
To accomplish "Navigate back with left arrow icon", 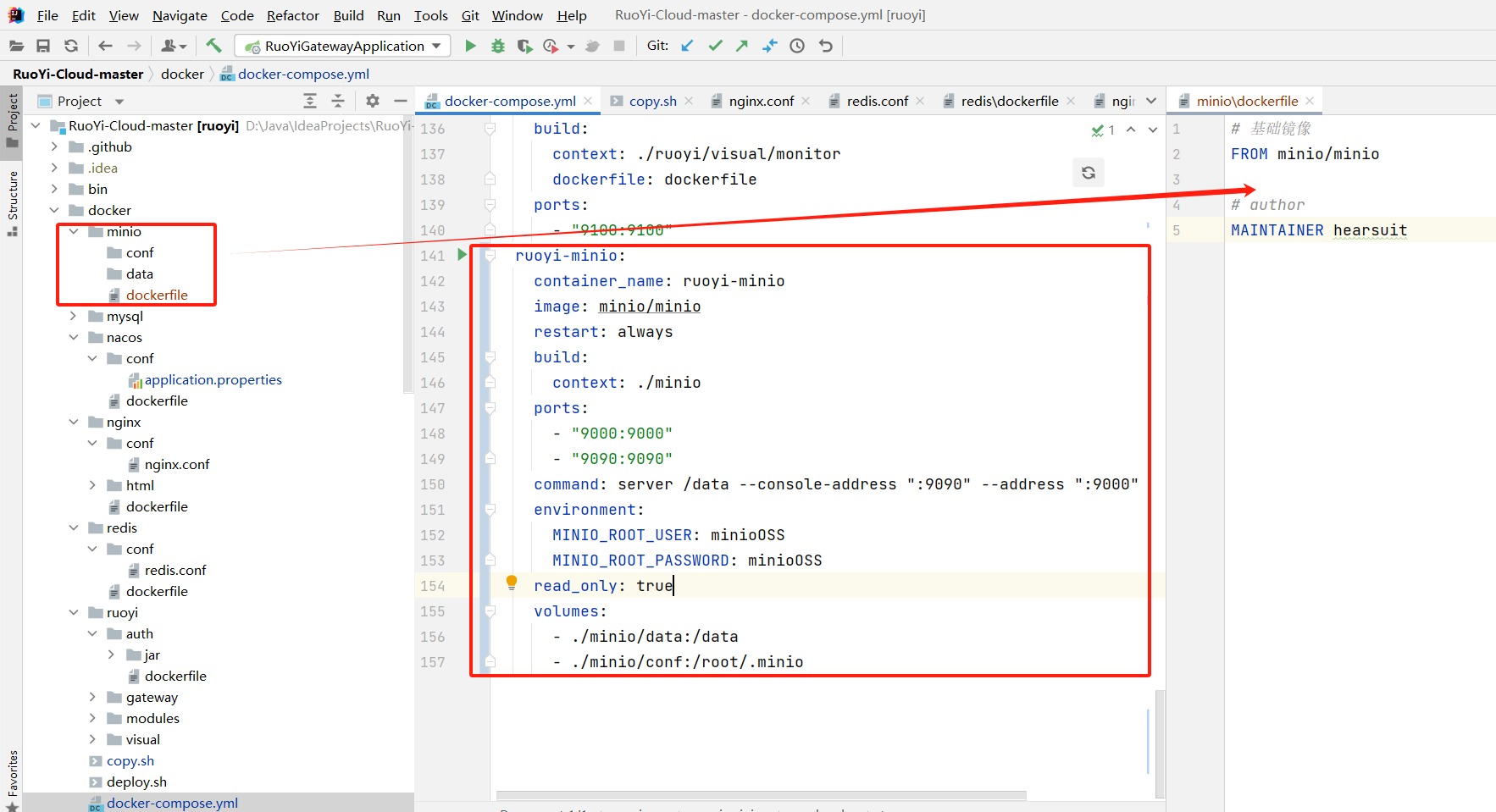I will point(105,46).
